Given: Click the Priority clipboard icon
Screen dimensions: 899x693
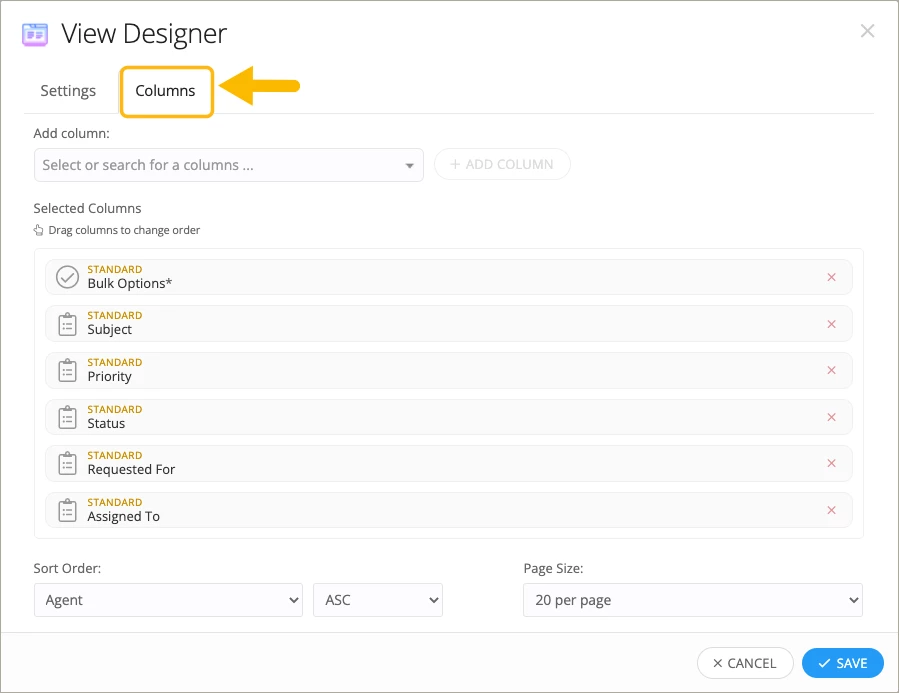Looking at the screenshot, I should pos(67,371).
